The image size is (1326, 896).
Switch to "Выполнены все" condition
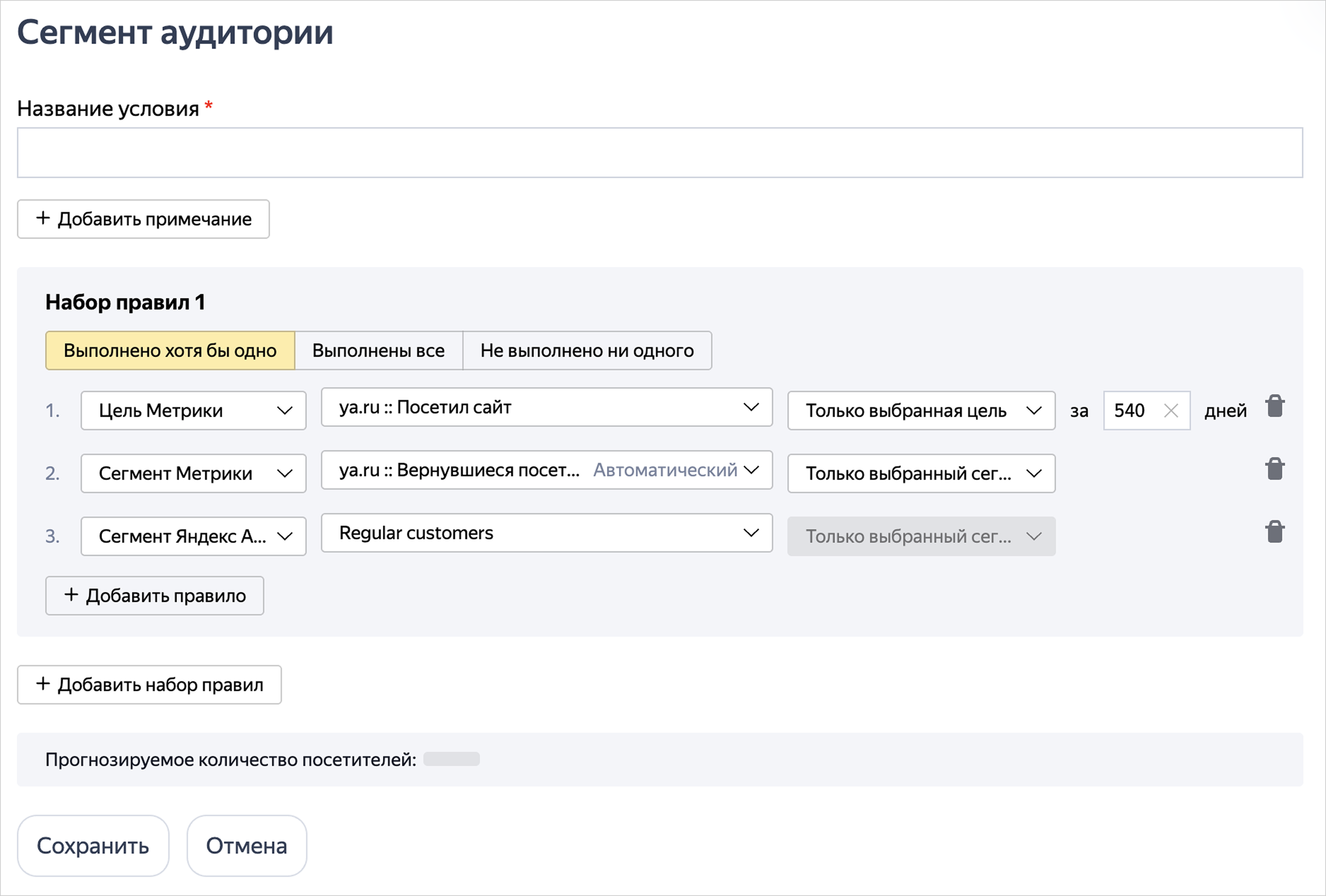pyautogui.click(x=378, y=351)
